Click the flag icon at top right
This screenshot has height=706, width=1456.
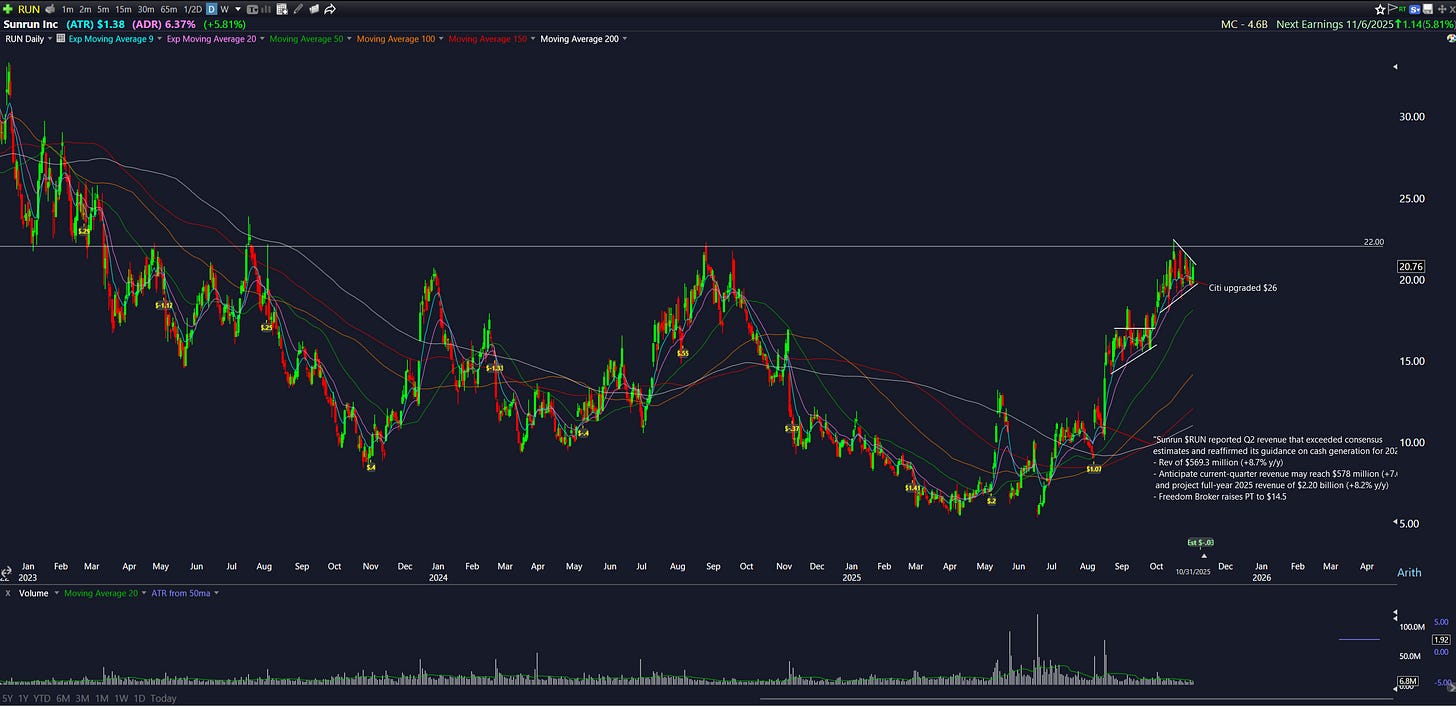[1392, 9]
